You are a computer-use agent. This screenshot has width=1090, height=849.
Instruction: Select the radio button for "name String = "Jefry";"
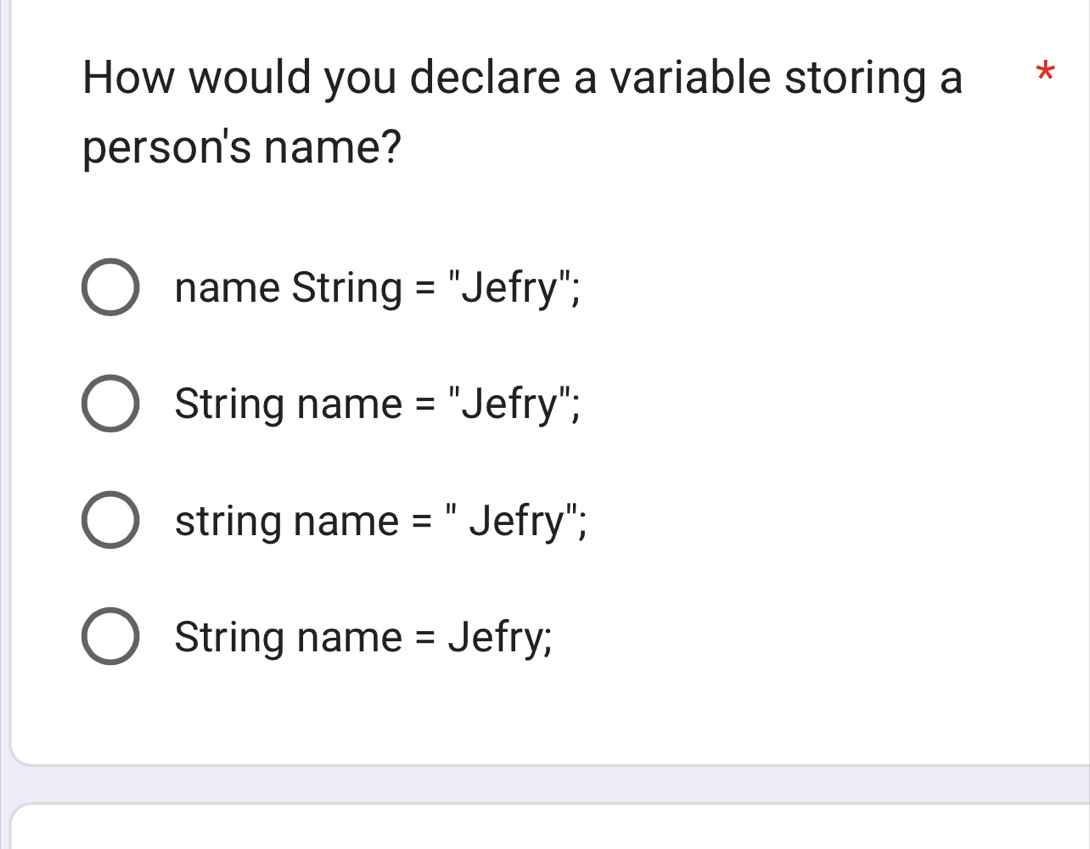click(110, 288)
